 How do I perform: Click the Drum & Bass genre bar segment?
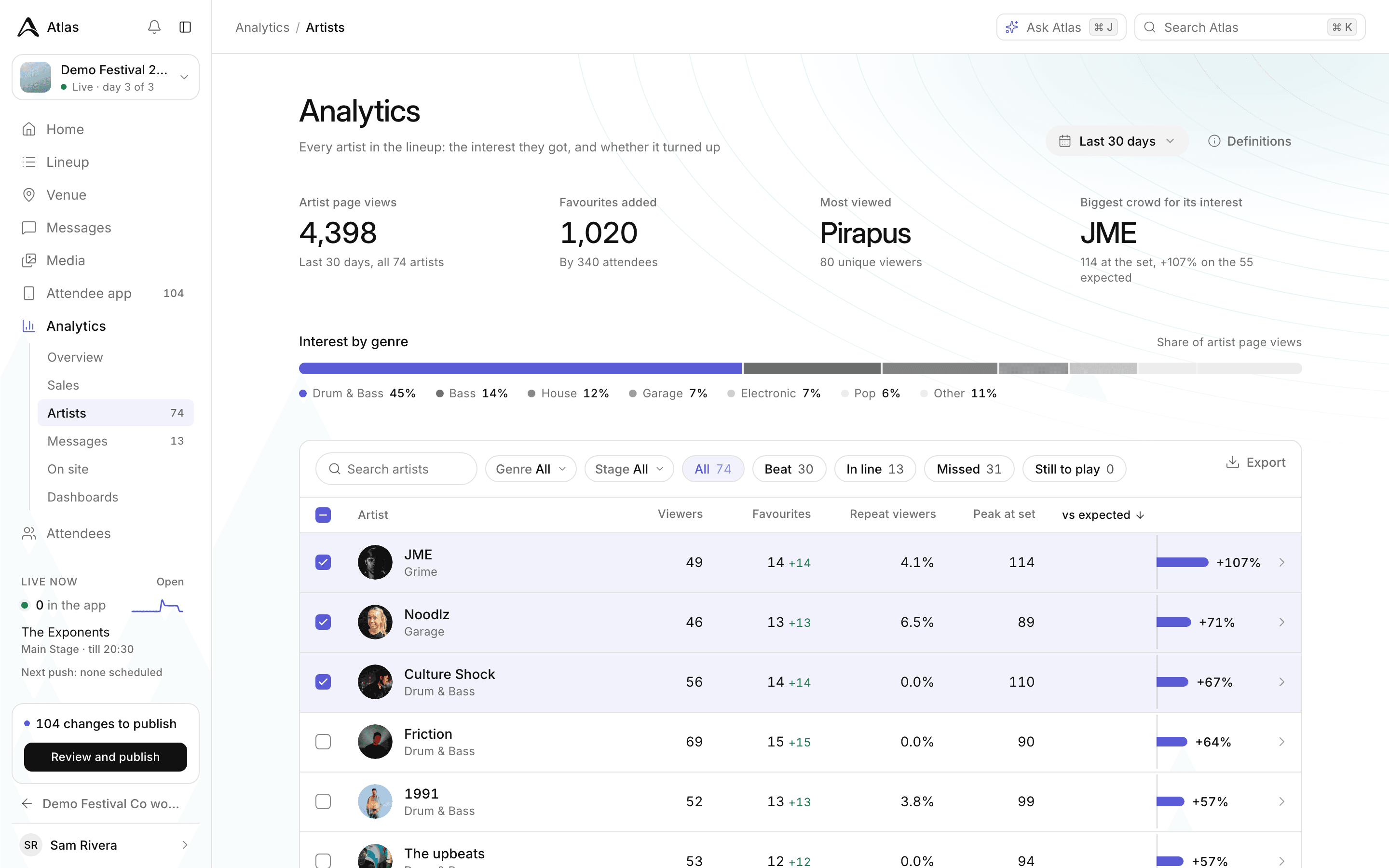(520, 368)
